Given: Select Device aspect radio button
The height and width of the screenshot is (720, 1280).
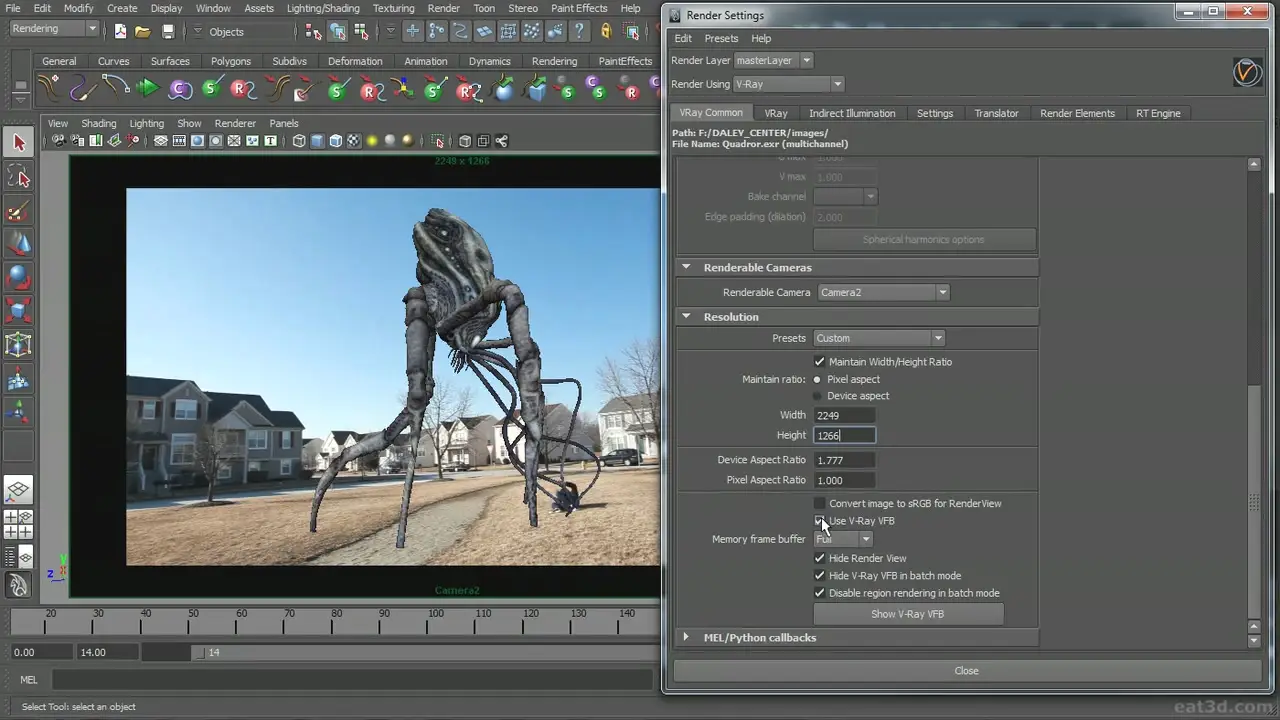Looking at the screenshot, I should pos(818,396).
